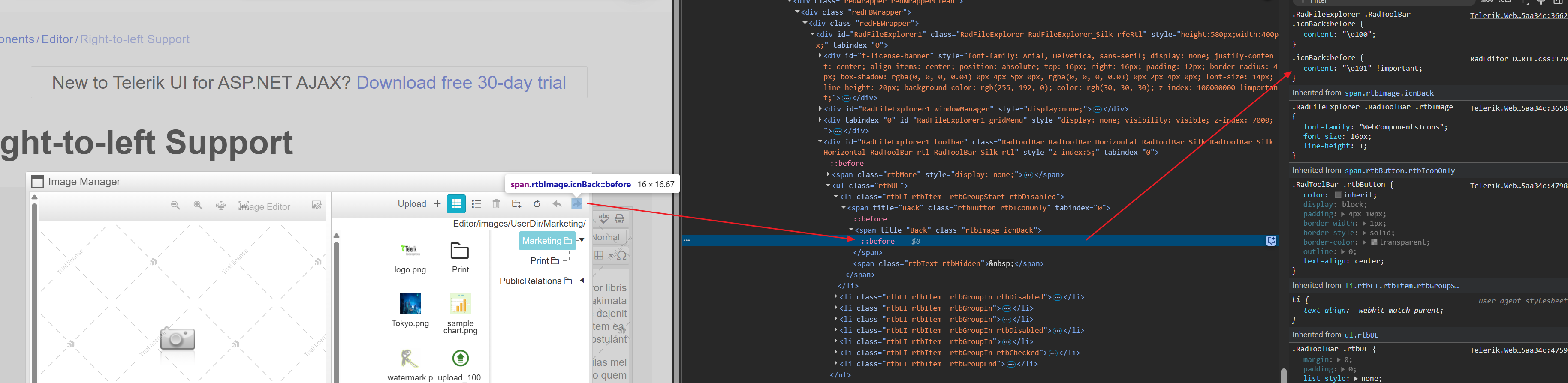
Task: Click the Forward arrow in file explorer toolbar
Action: coord(556,203)
